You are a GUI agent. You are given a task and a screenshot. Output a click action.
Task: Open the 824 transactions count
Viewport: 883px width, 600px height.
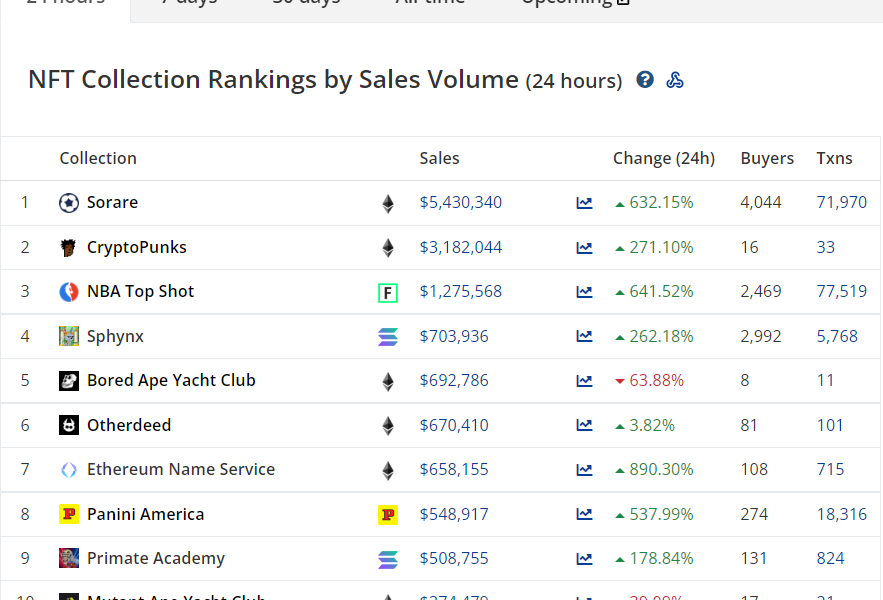[830, 558]
